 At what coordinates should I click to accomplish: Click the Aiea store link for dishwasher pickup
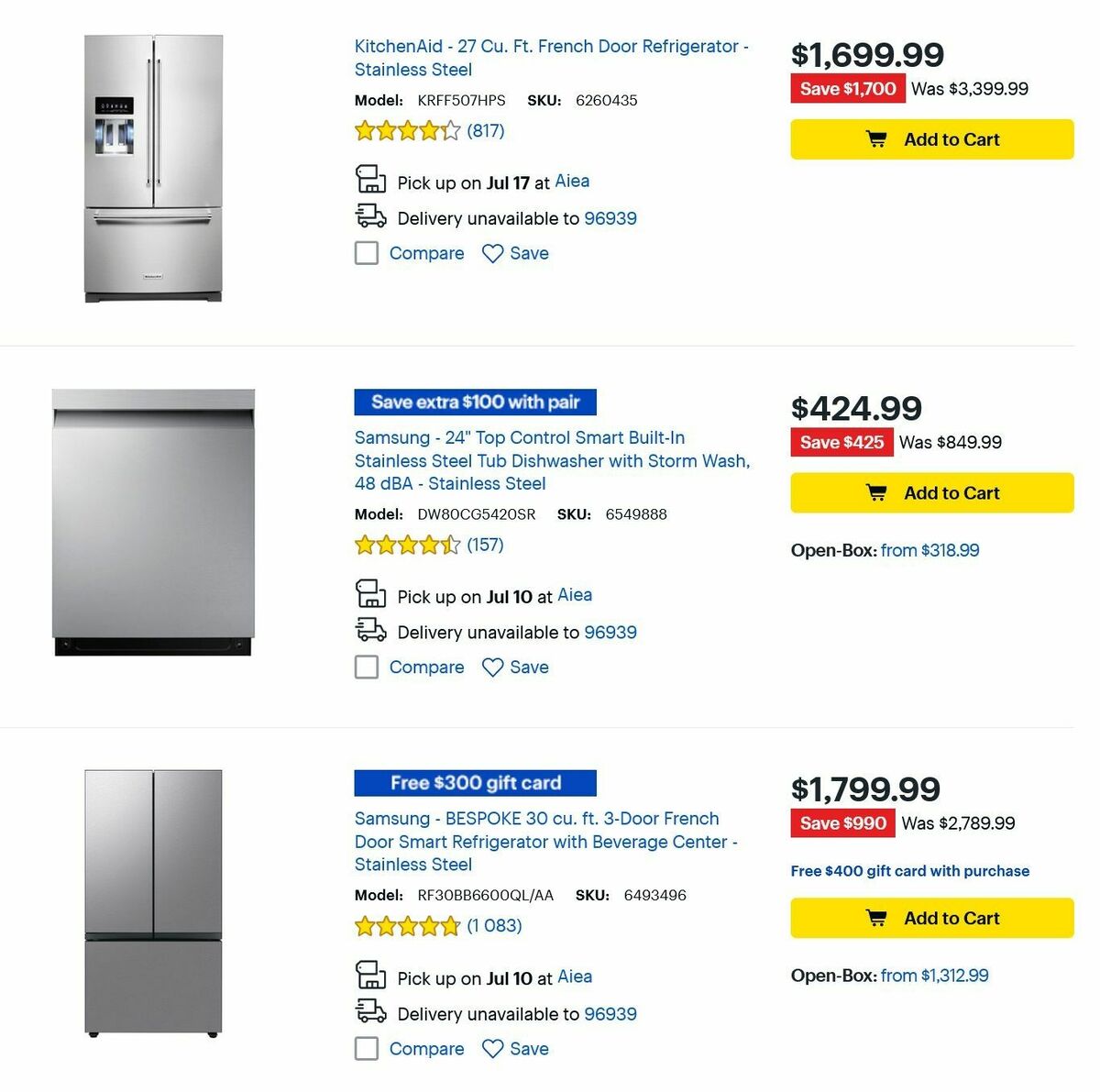(575, 595)
